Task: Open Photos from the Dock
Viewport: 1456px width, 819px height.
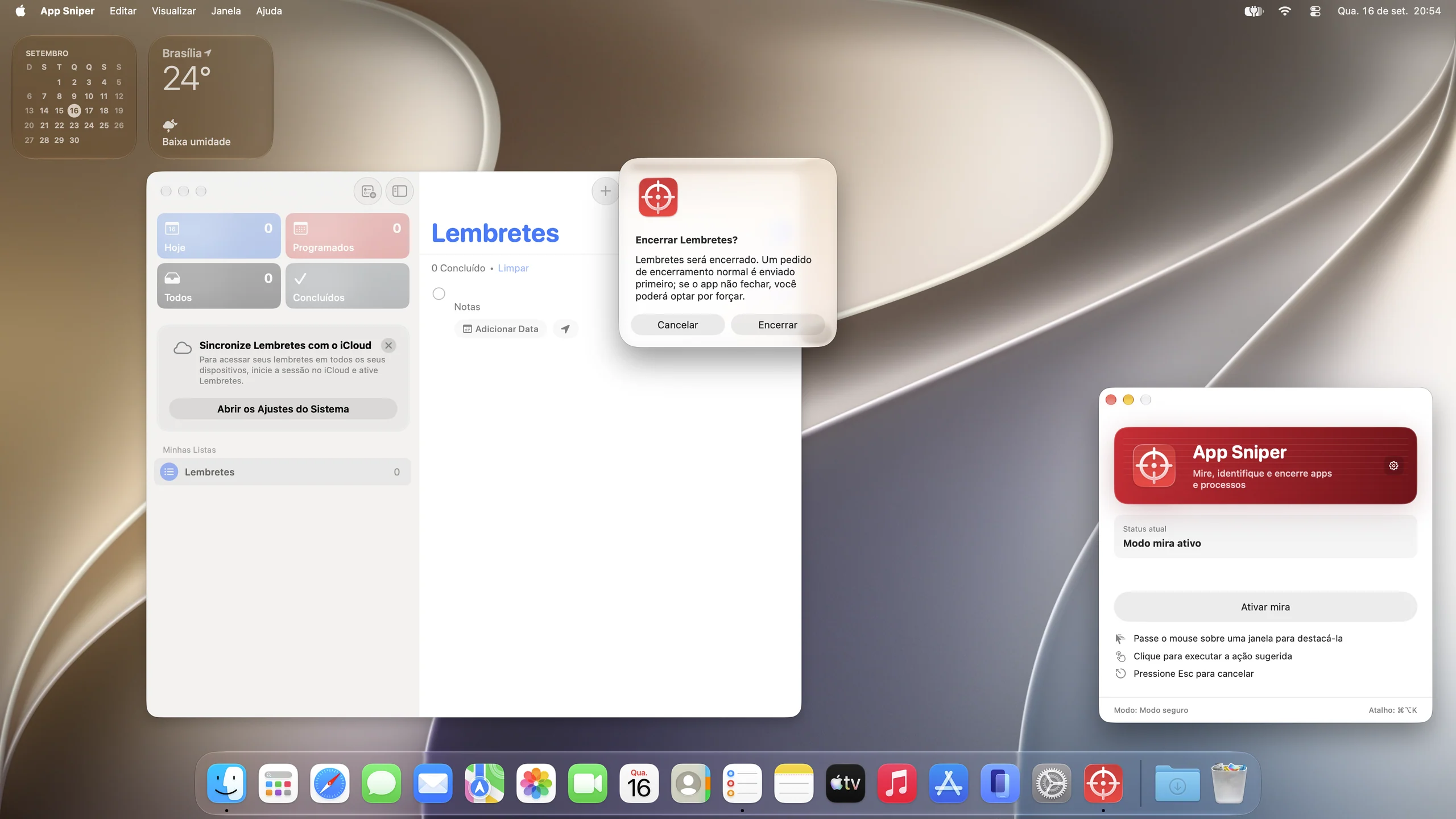Action: (536, 783)
